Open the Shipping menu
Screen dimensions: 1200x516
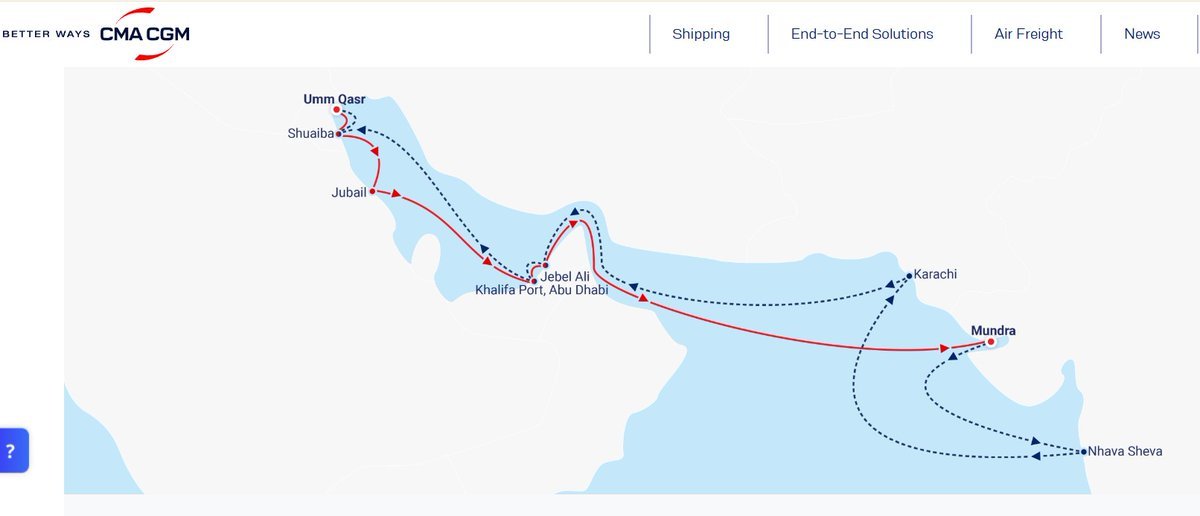pos(701,34)
